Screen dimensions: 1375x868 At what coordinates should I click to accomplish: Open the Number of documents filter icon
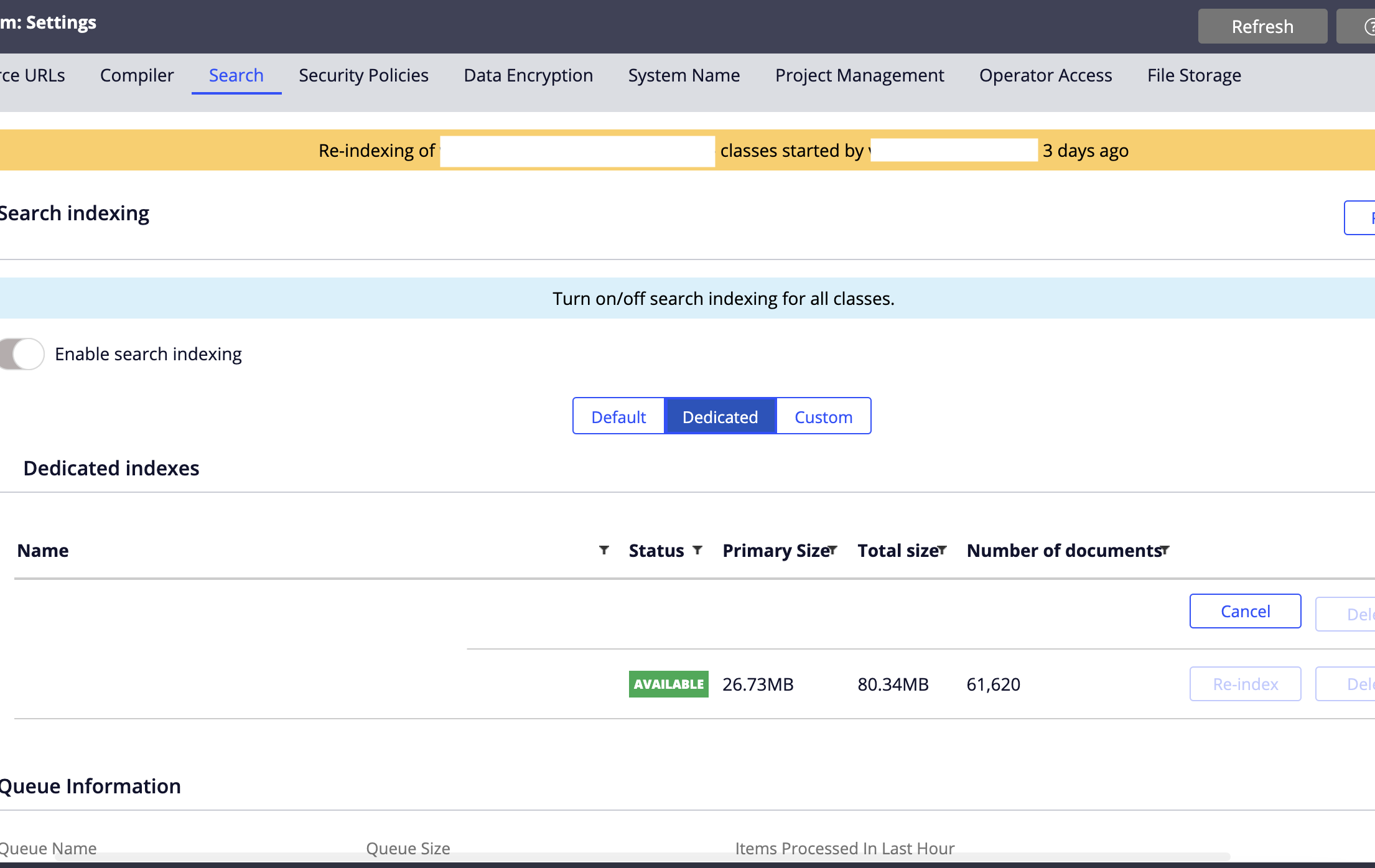click(1165, 550)
